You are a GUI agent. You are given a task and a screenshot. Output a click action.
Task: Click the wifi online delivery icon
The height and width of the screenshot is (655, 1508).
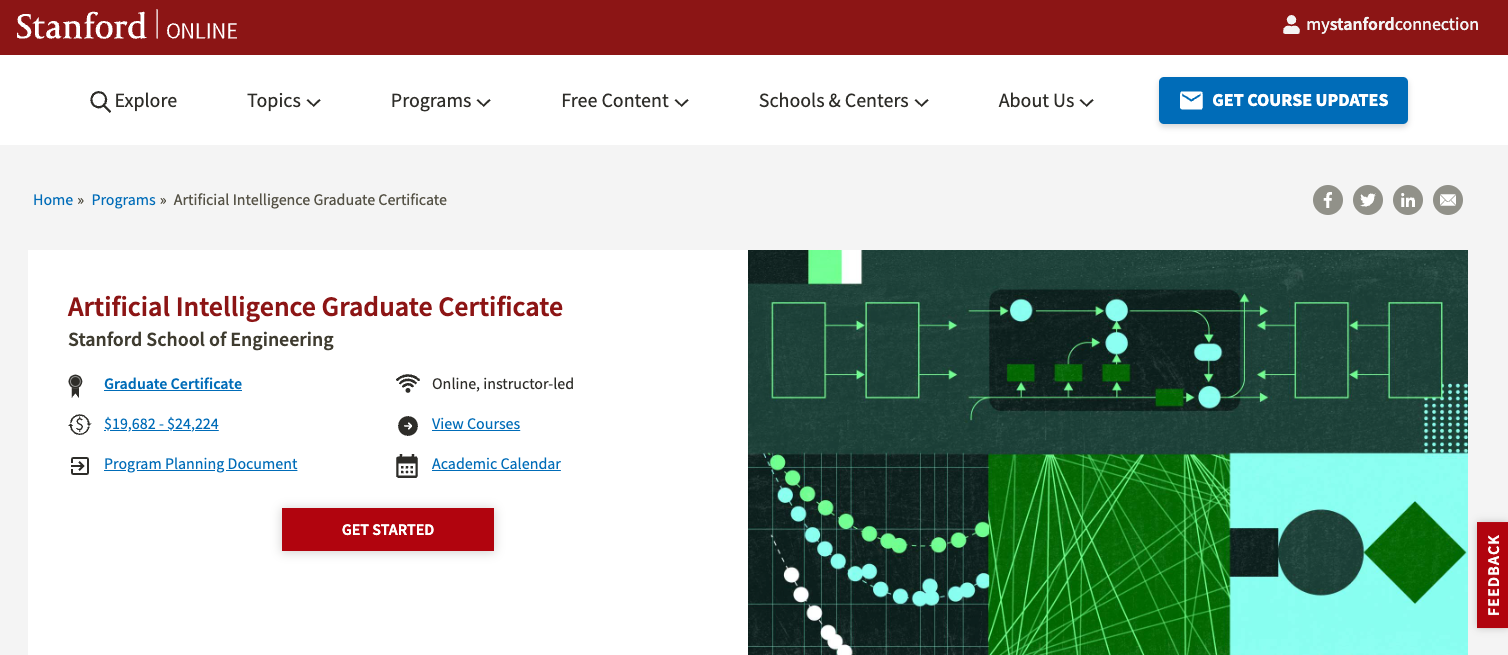407,384
